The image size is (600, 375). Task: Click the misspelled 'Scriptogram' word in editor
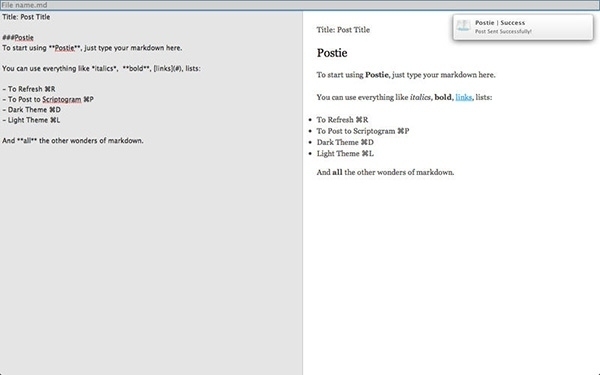(62, 99)
